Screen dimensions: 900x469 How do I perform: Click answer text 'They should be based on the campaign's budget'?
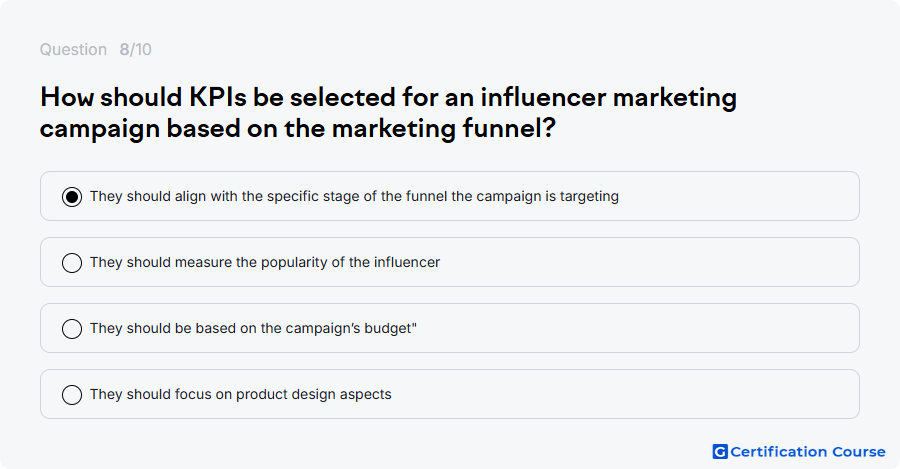pyautogui.click(x=253, y=328)
